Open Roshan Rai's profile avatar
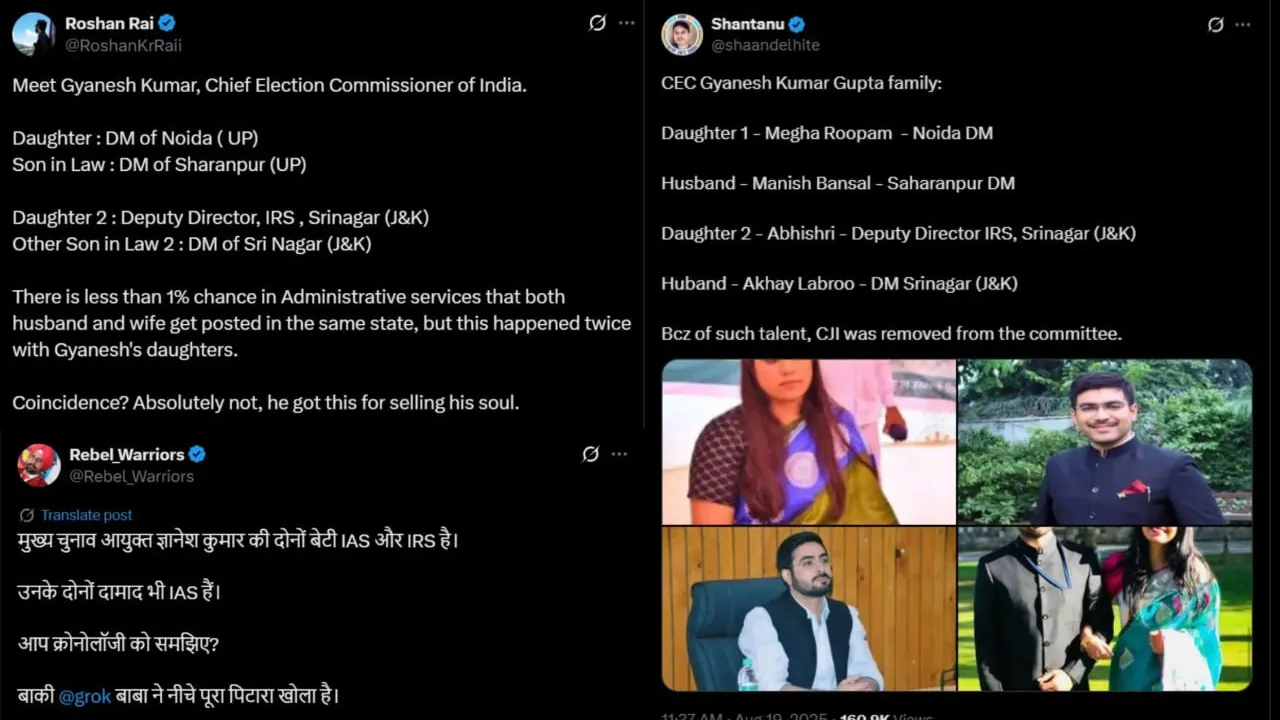 (x=33, y=34)
